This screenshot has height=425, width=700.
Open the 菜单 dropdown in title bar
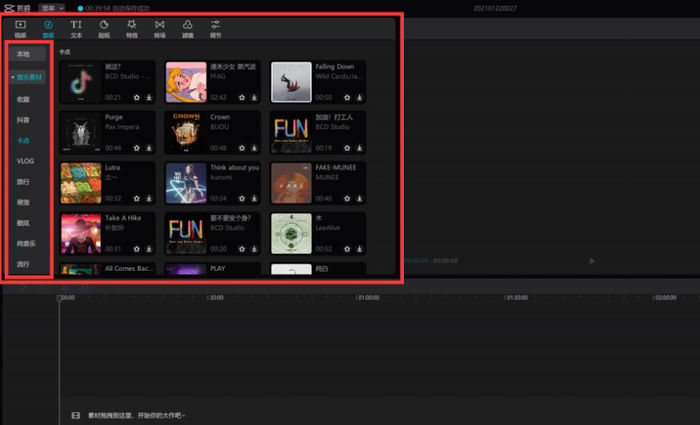(52, 7)
